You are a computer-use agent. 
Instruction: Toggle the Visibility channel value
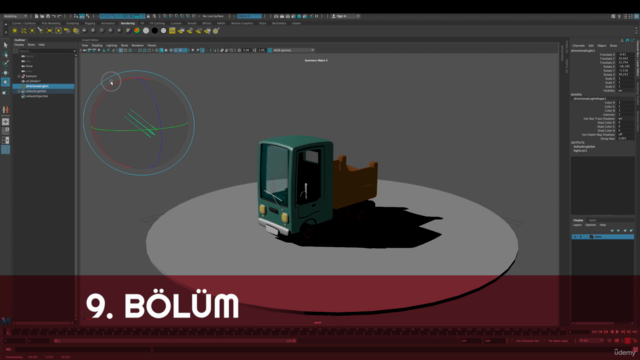coord(626,91)
